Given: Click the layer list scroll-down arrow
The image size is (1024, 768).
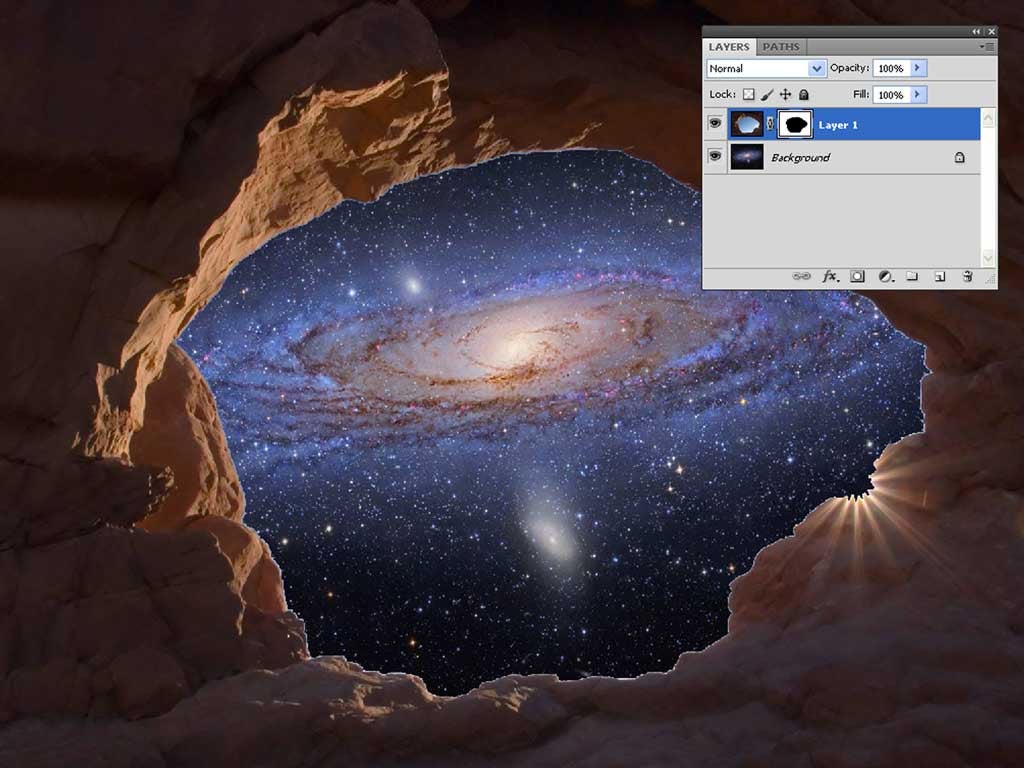Looking at the screenshot, I should [x=988, y=258].
